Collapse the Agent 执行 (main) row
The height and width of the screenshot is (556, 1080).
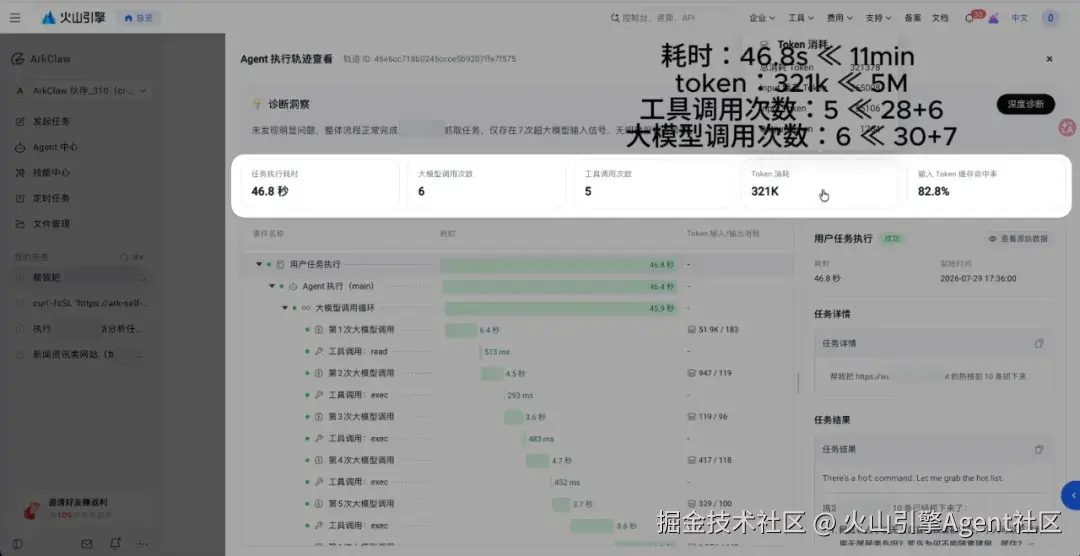coord(272,286)
